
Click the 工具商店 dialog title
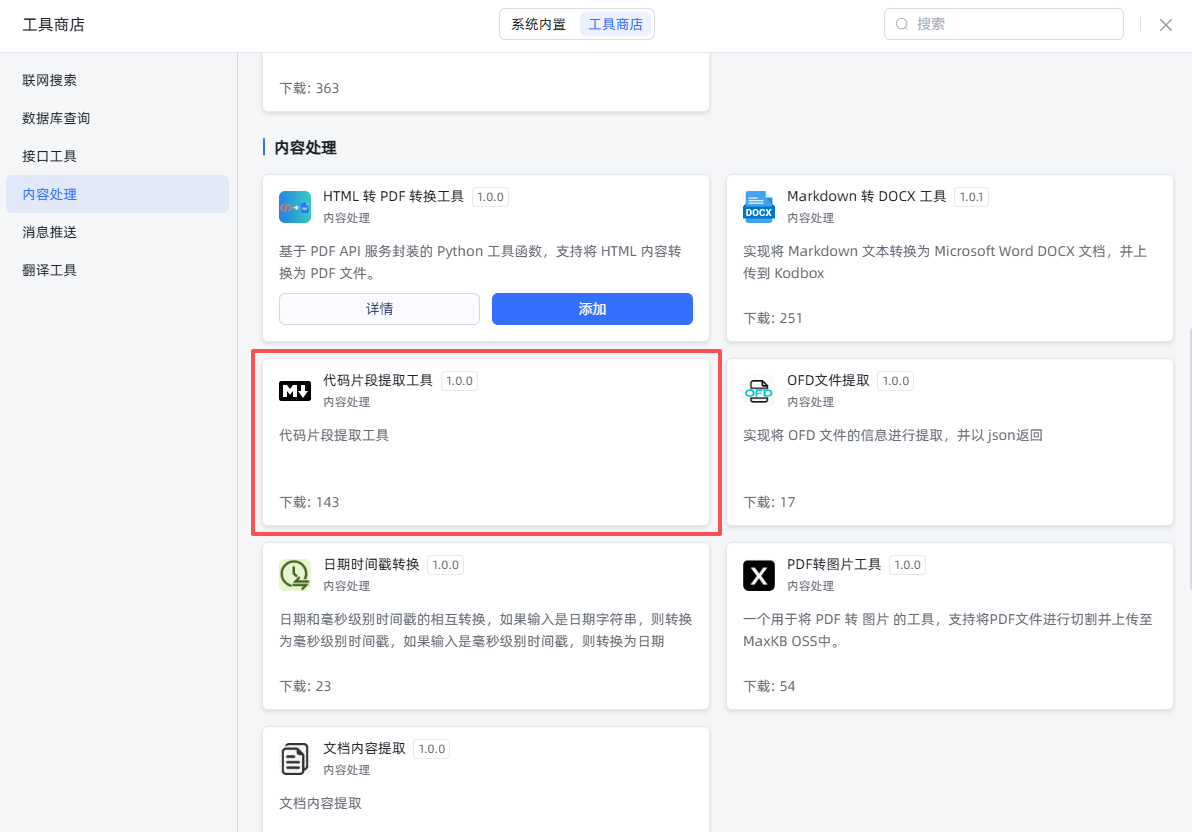[x=53, y=25]
